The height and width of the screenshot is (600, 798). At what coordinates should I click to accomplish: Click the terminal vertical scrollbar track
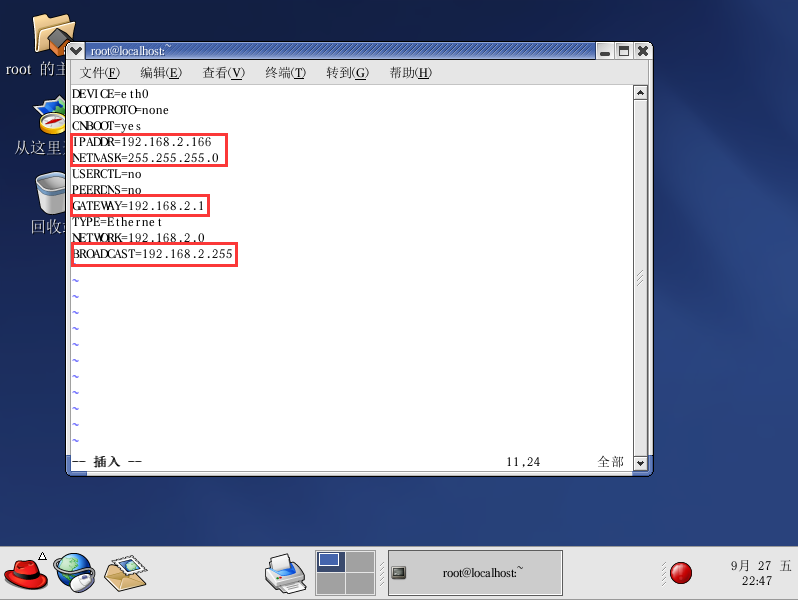coord(640,278)
